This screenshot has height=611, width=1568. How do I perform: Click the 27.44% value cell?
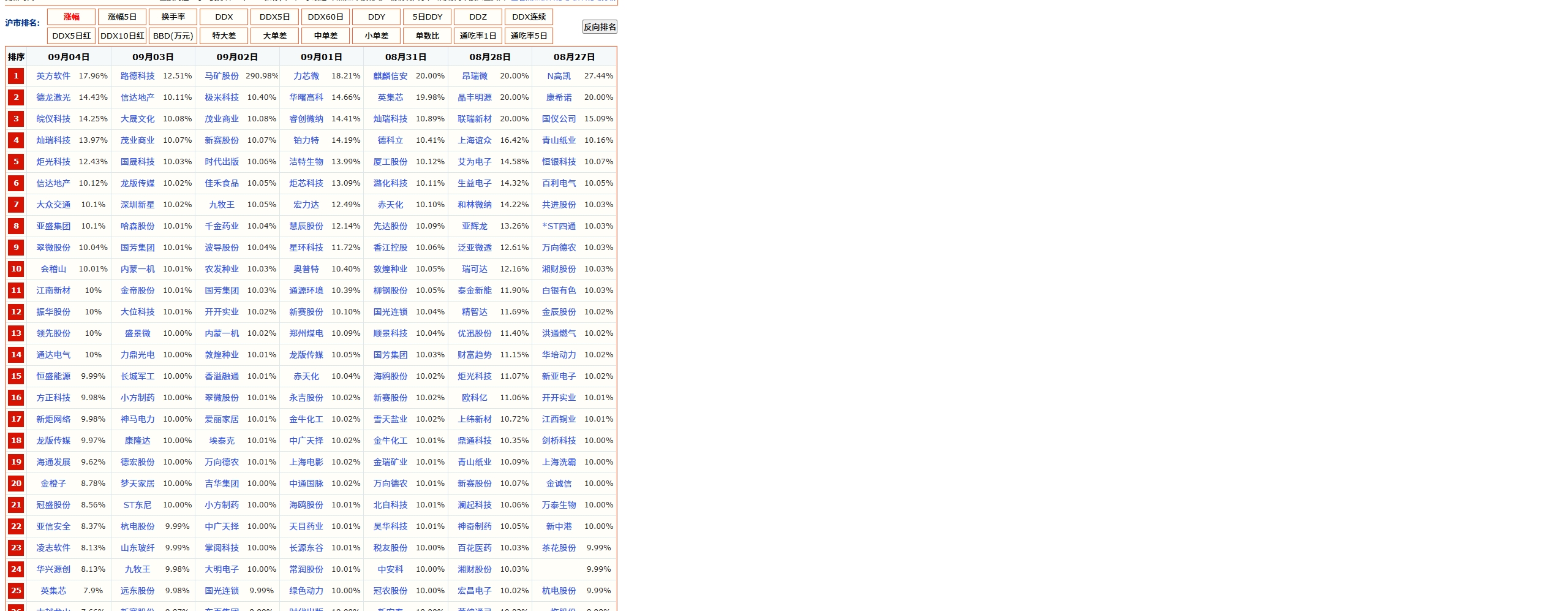(x=599, y=76)
